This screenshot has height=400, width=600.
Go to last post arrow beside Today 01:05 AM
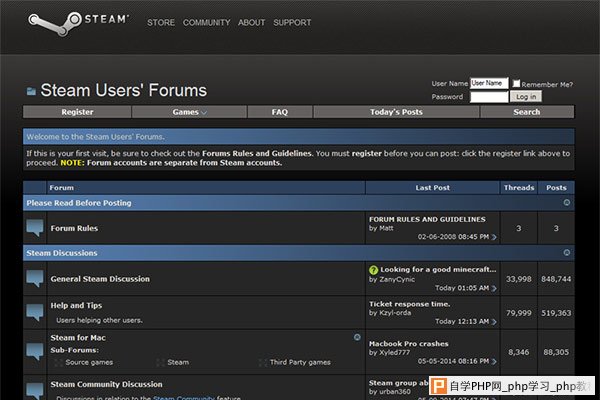pos(494,288)
